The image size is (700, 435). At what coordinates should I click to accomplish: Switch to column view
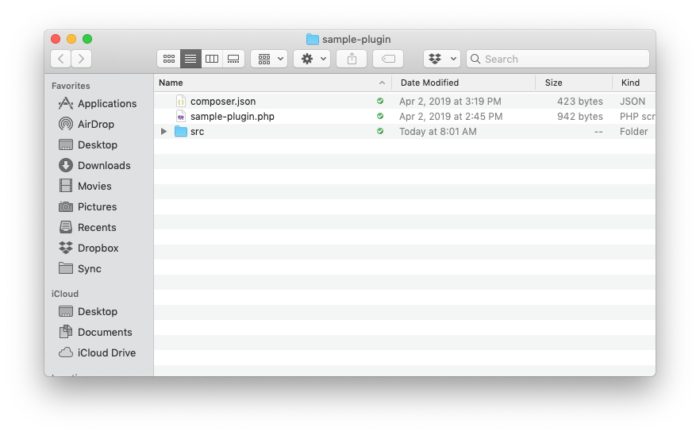pyautogui.click(x=212, y=59)
